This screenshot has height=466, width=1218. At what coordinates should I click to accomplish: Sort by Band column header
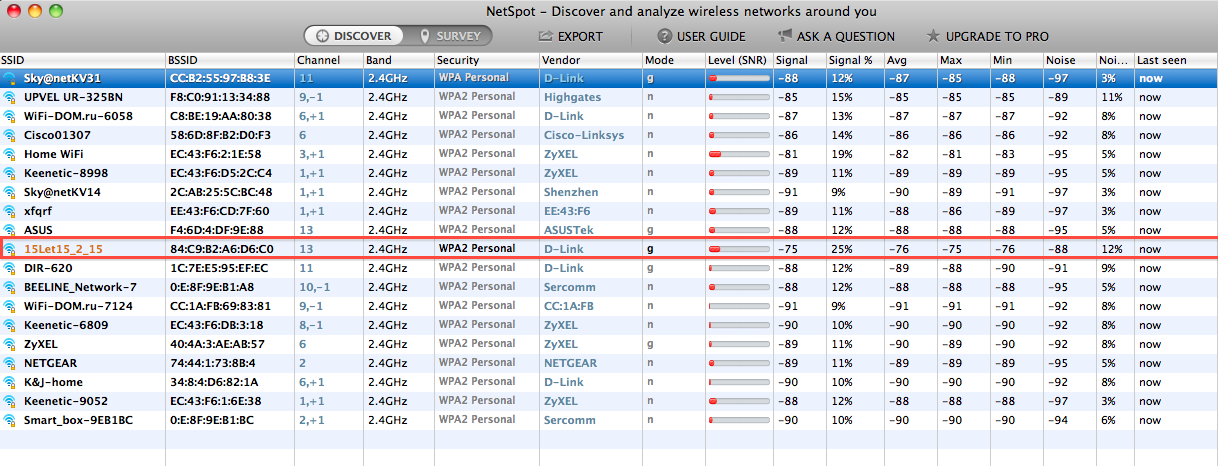point(398,60)
